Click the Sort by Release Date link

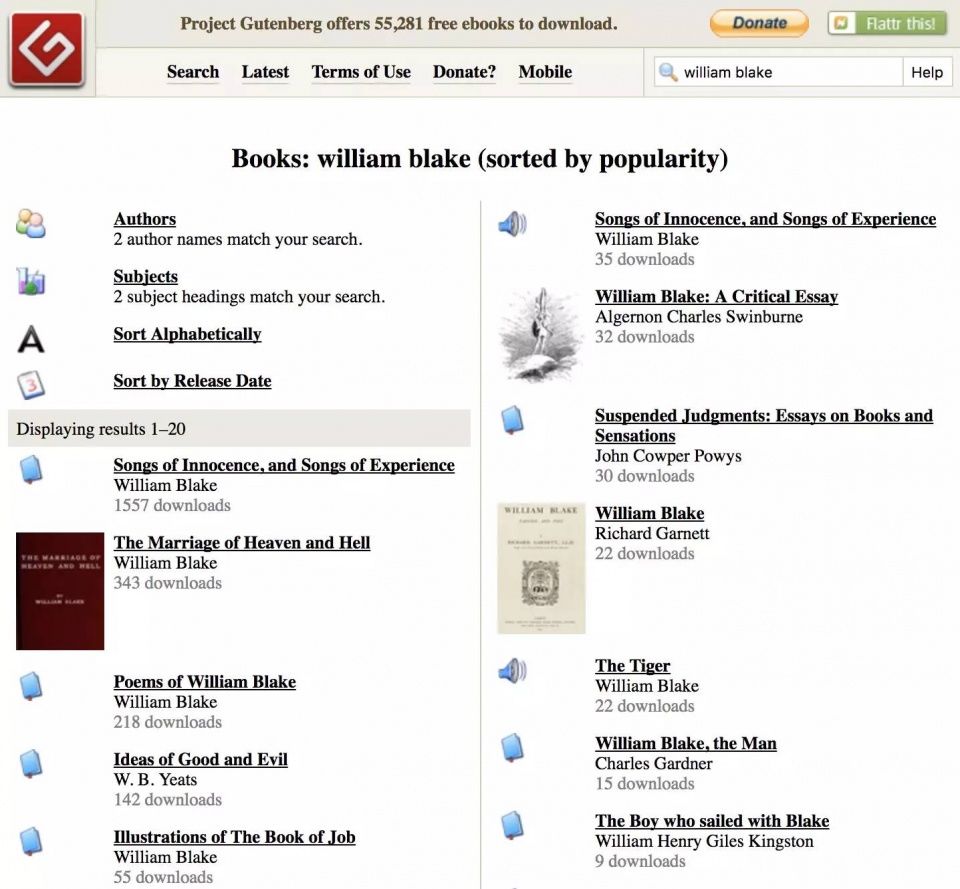tap(192, 381)
